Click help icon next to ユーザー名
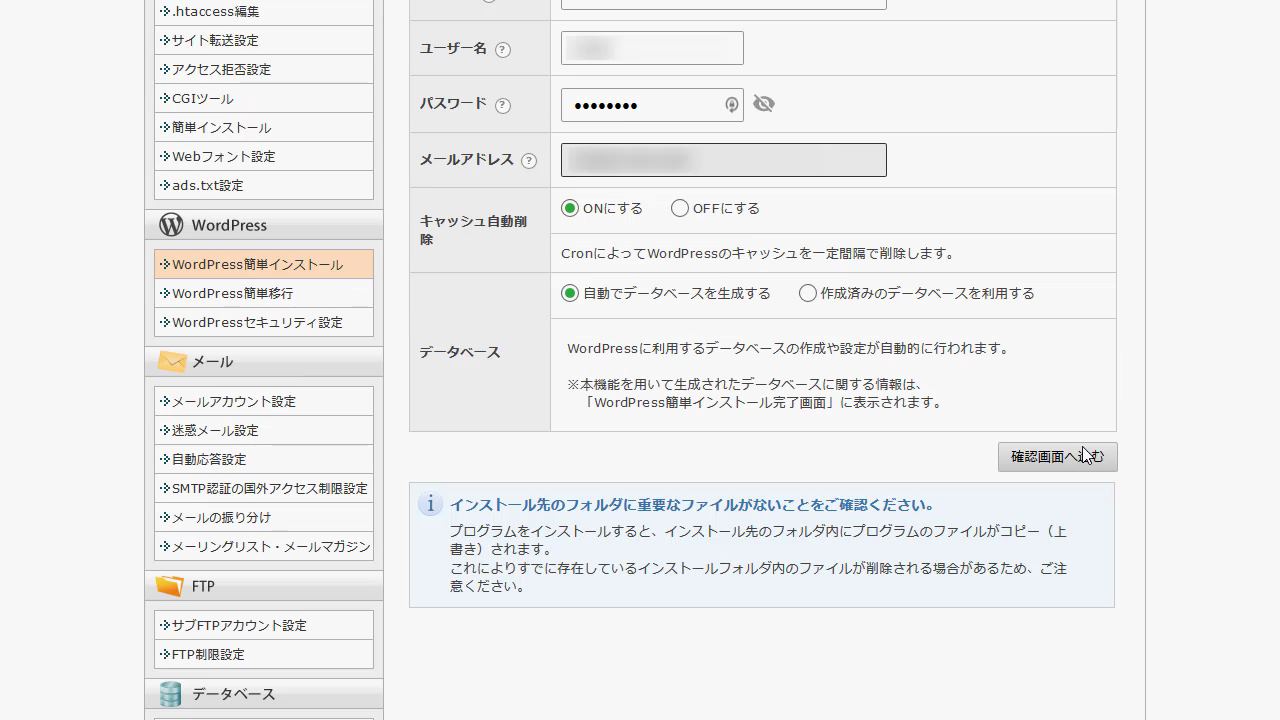This screenshot has width=1280, height=720. [x=503, y=50]
